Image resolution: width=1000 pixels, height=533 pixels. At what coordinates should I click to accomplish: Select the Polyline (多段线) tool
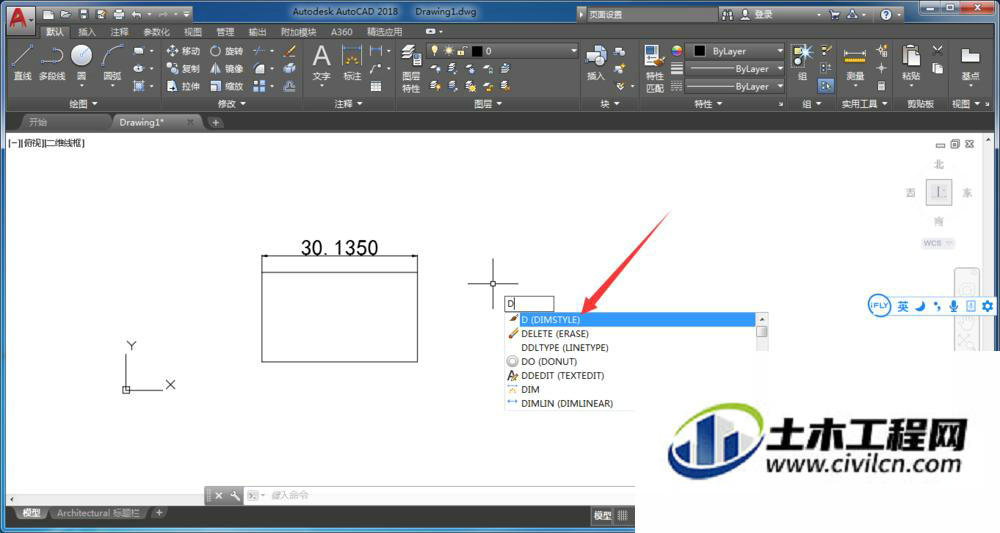52,62
